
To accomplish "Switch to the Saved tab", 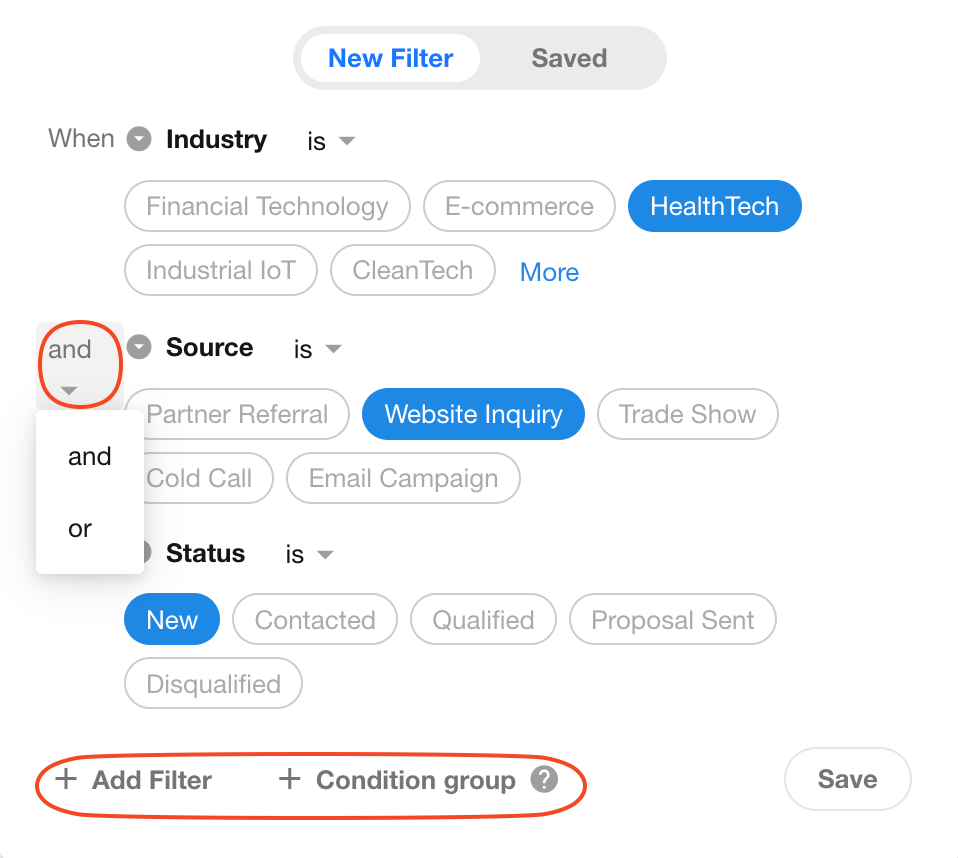I will [569, 58].
